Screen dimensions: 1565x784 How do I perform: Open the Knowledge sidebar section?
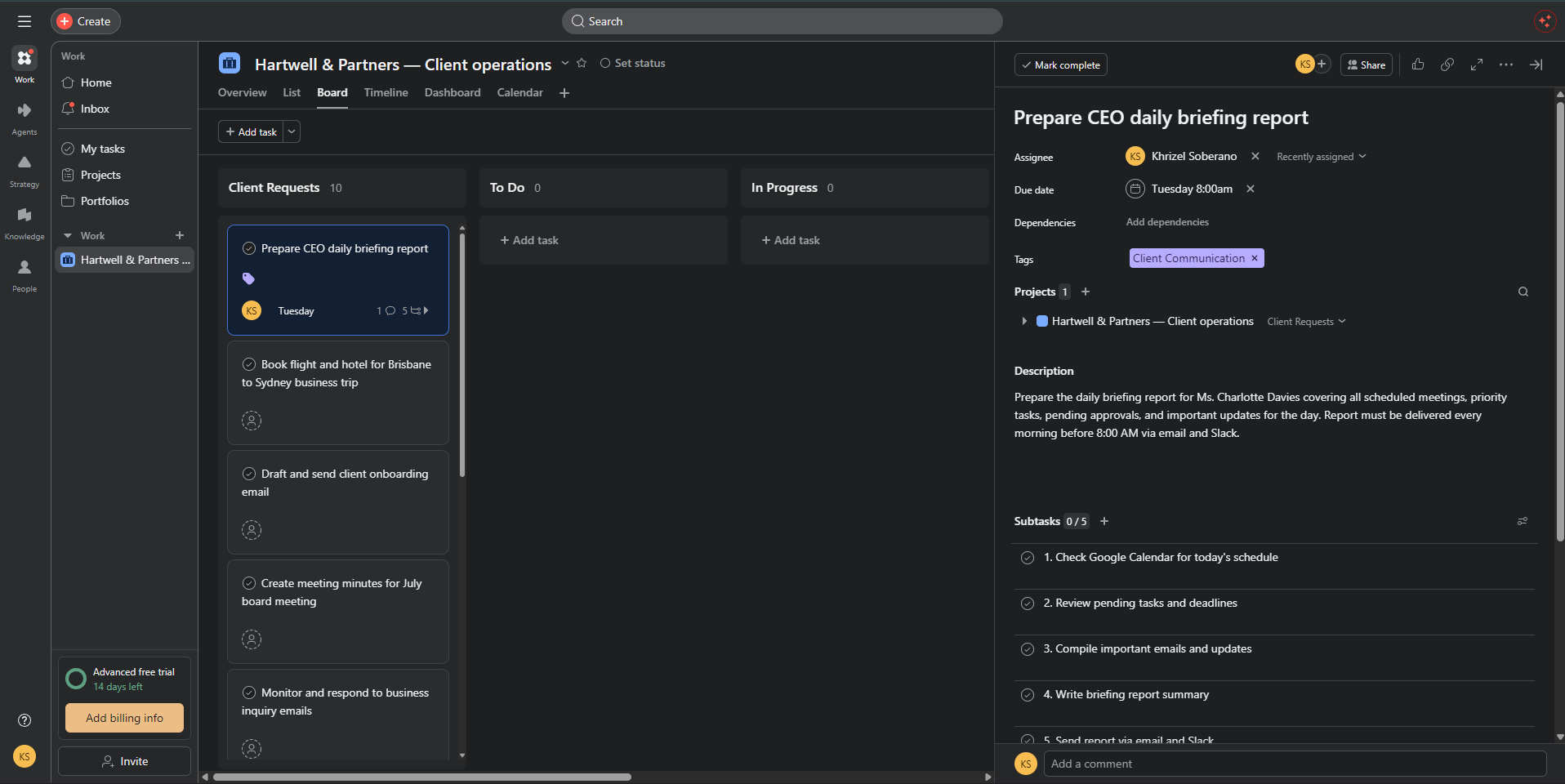click(25, 223)
